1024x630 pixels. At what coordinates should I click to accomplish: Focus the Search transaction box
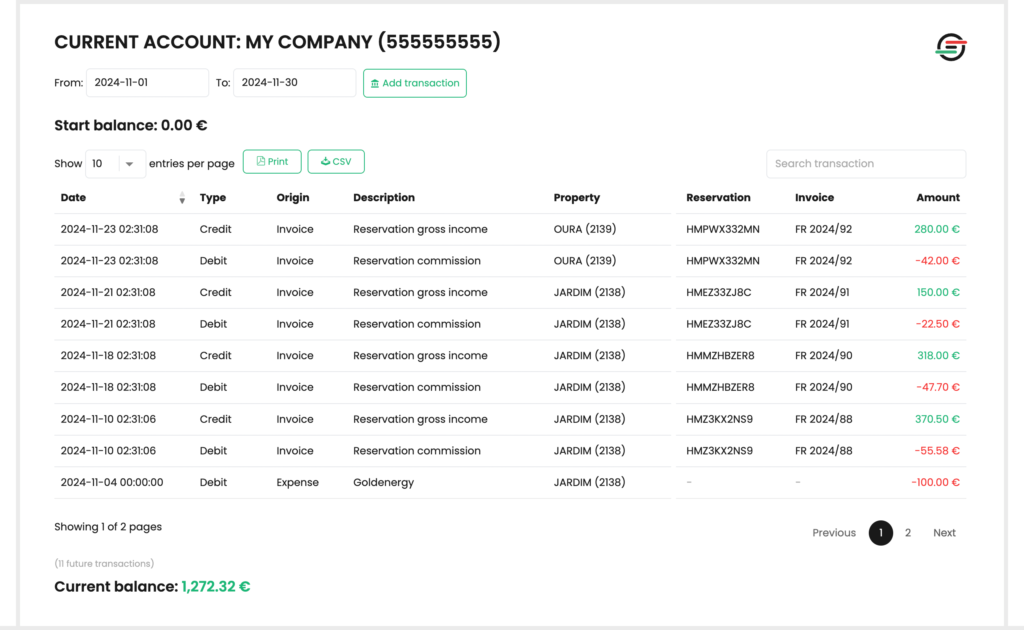pyautogui.click(x=866, y=164)
